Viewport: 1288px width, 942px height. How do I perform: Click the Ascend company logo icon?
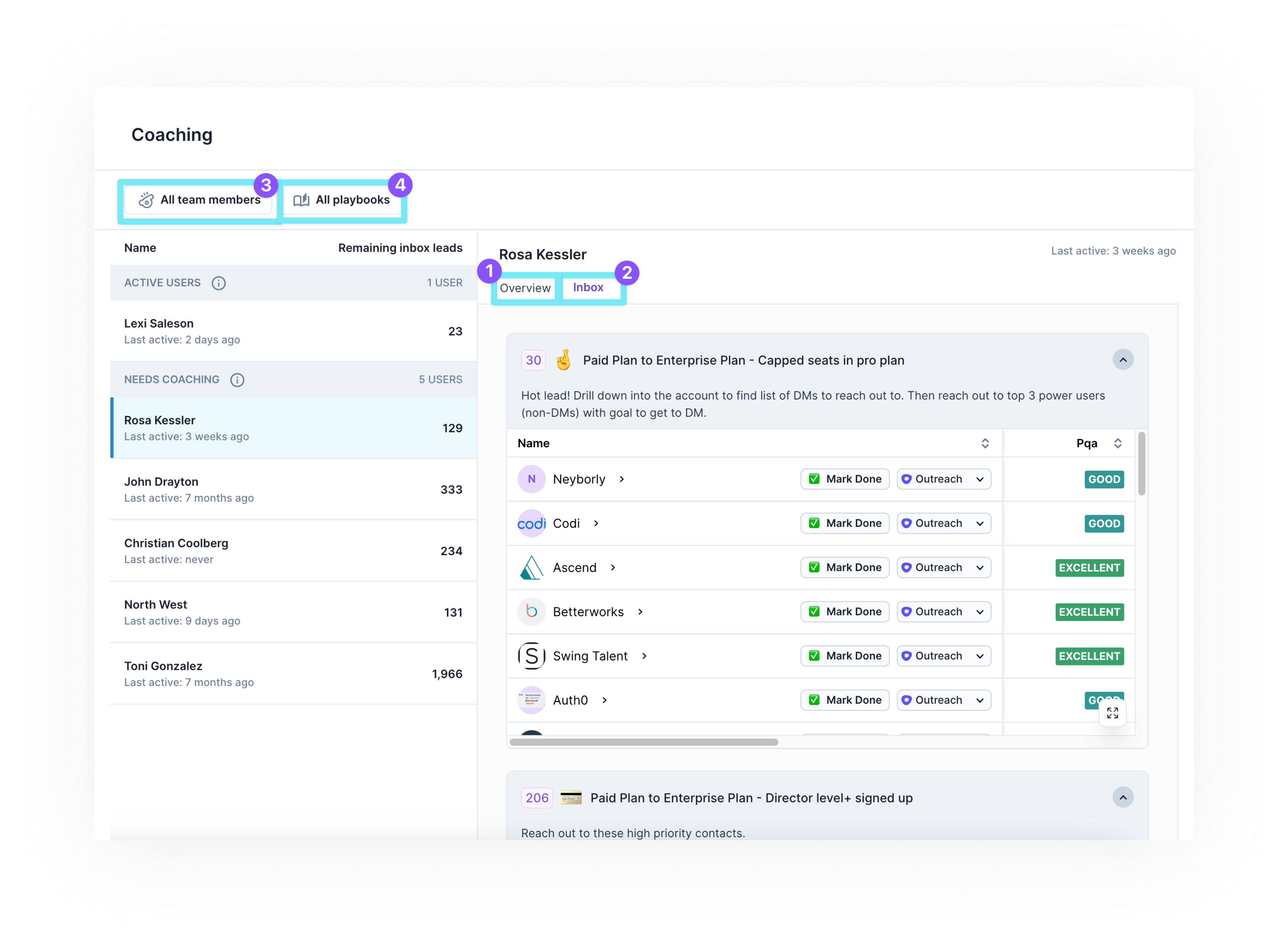(x=531, y=567)
